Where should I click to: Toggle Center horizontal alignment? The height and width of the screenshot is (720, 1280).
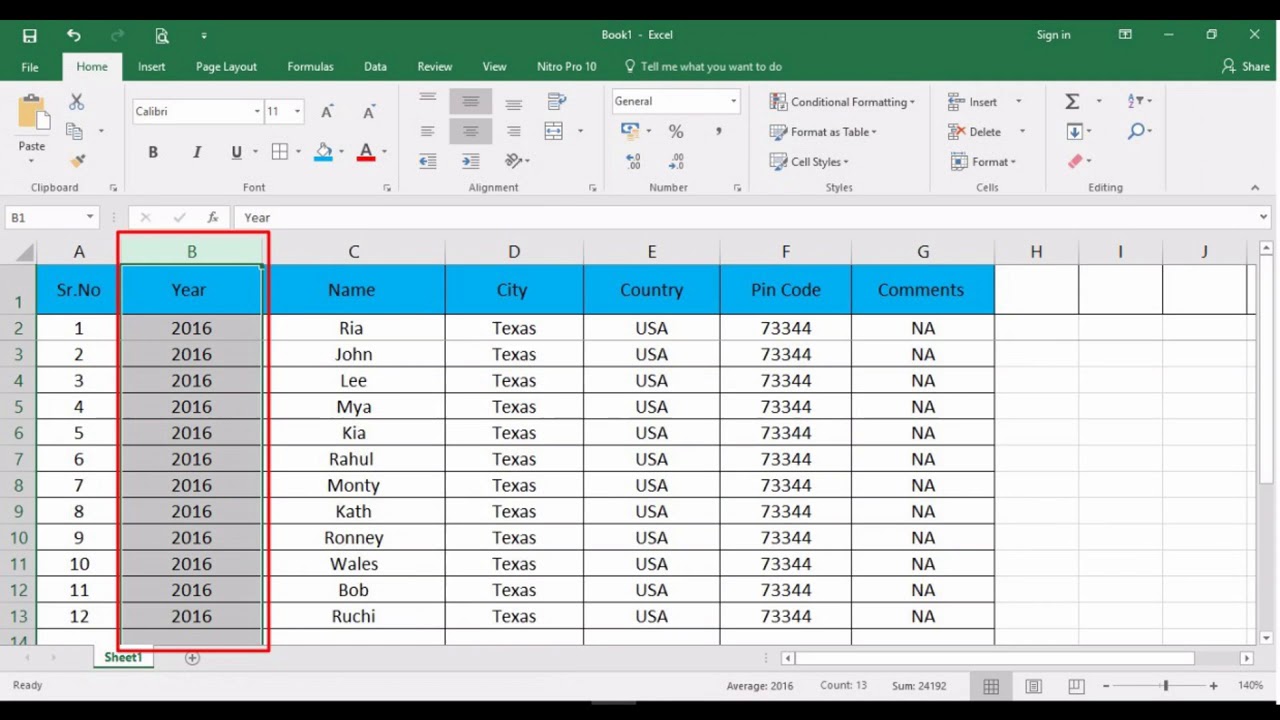pyautogui.click(x=470, y=131)
